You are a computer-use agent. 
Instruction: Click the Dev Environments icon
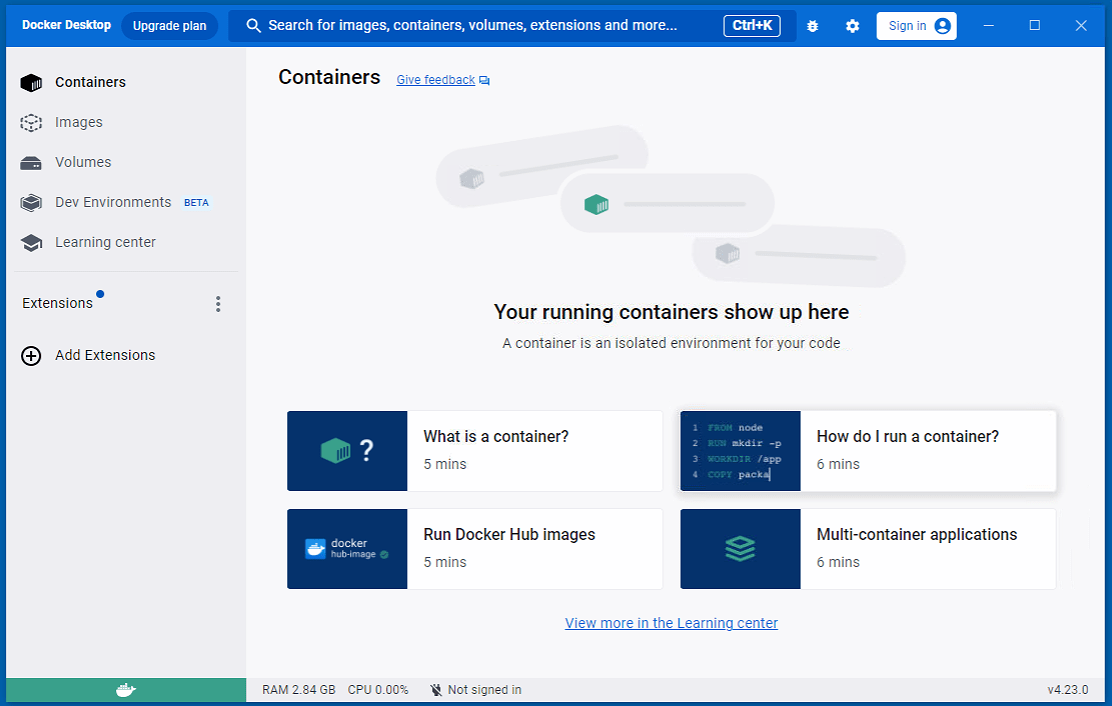31,203
